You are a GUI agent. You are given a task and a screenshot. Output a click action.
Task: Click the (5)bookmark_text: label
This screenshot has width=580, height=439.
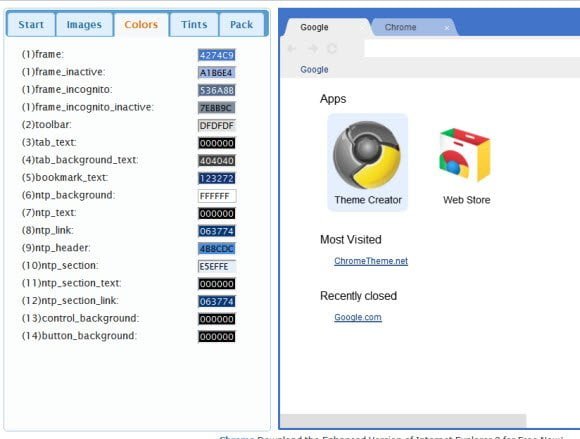[x=65, y=178]
